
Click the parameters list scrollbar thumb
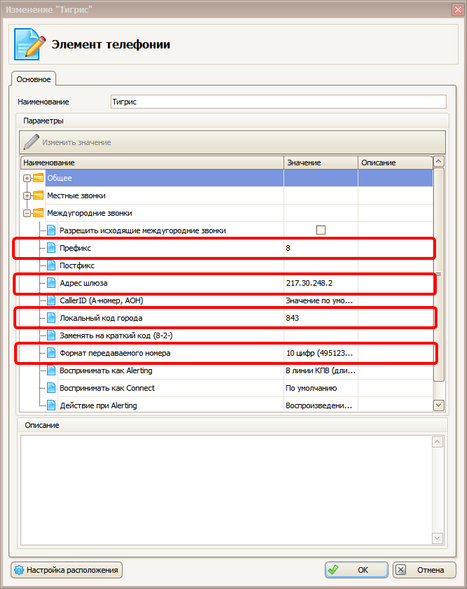(x=438, y=274)
